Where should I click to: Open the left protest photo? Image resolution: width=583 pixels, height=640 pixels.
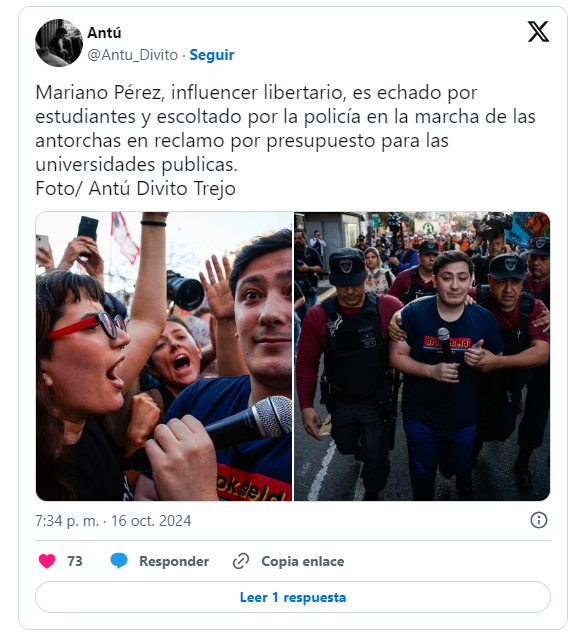[x=164, y=356]
